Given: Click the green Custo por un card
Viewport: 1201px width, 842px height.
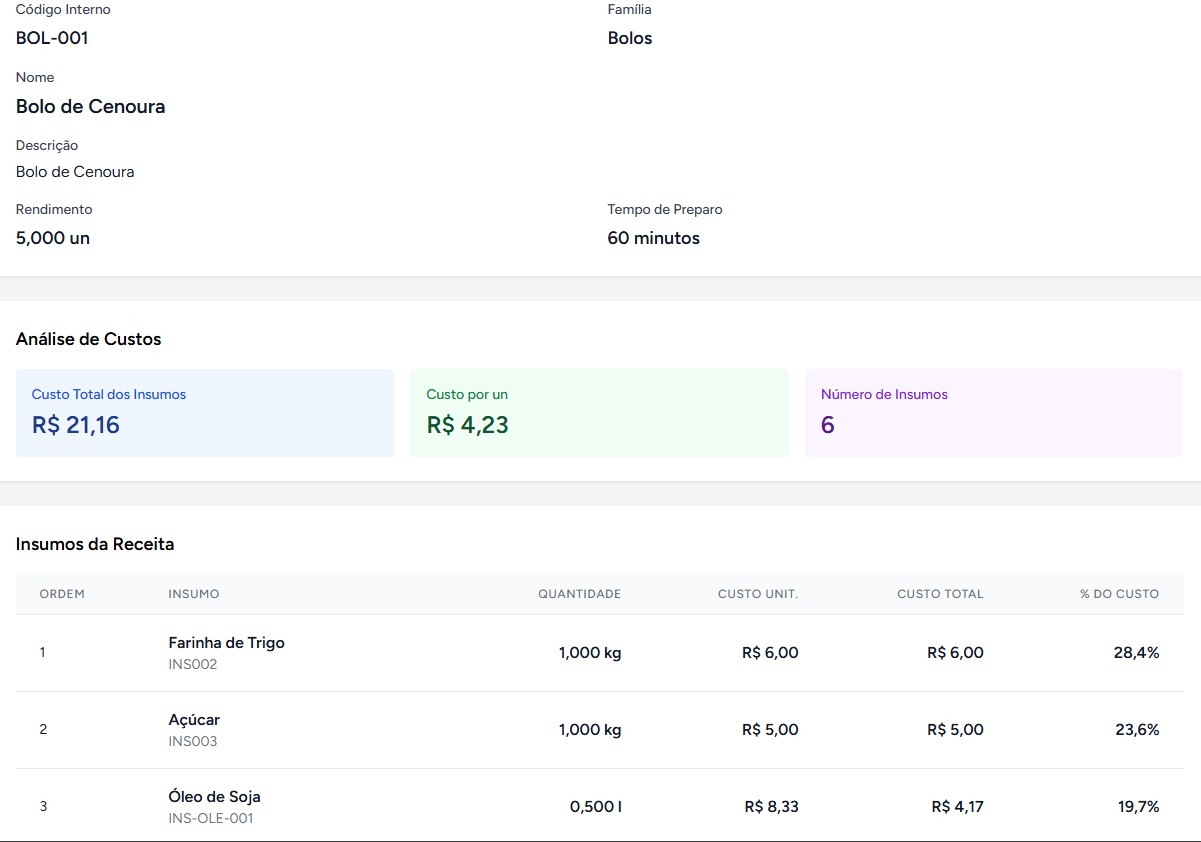Looking at the screenshot, I should point(599,413).
